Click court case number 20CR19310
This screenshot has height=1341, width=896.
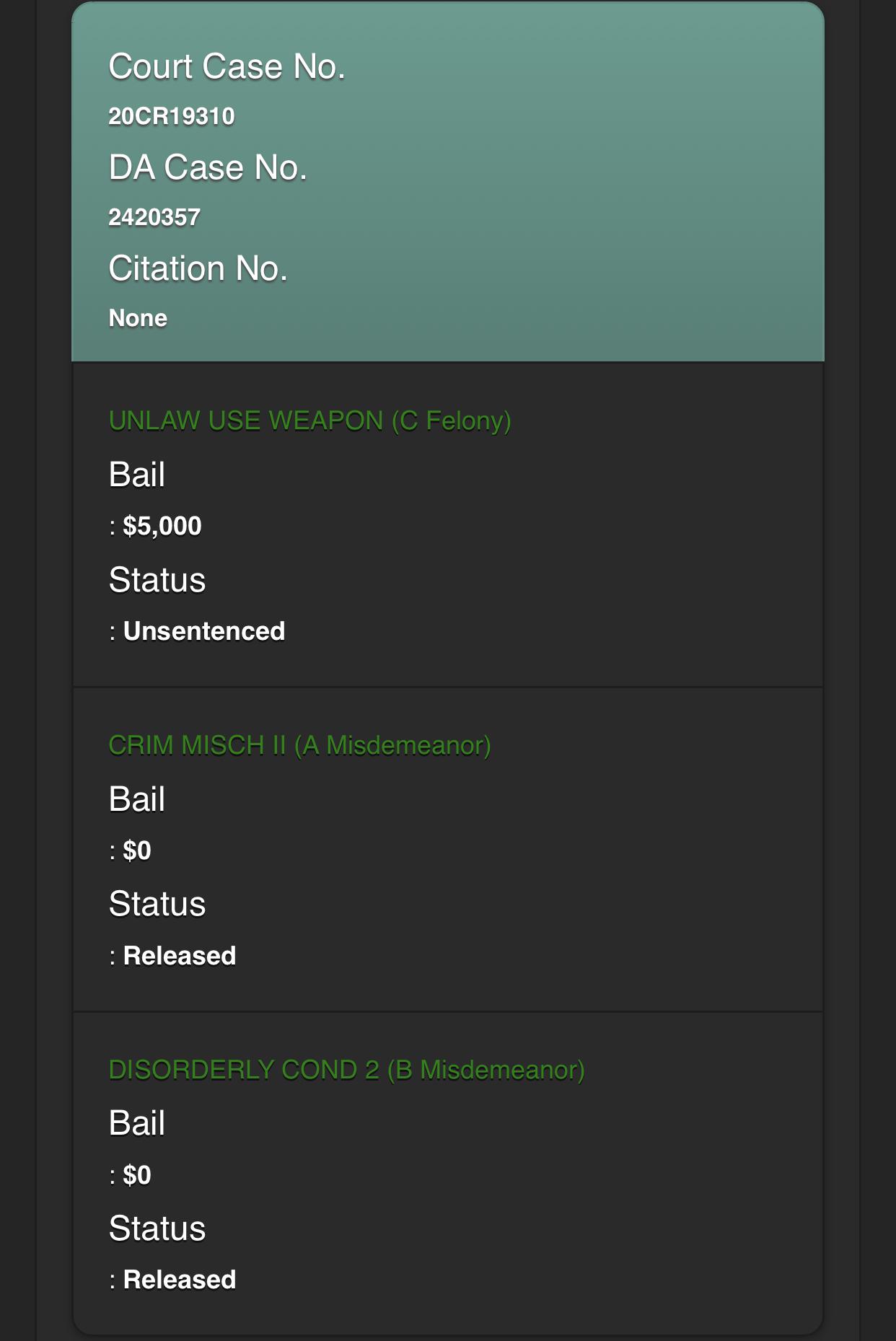coord(172,116)
